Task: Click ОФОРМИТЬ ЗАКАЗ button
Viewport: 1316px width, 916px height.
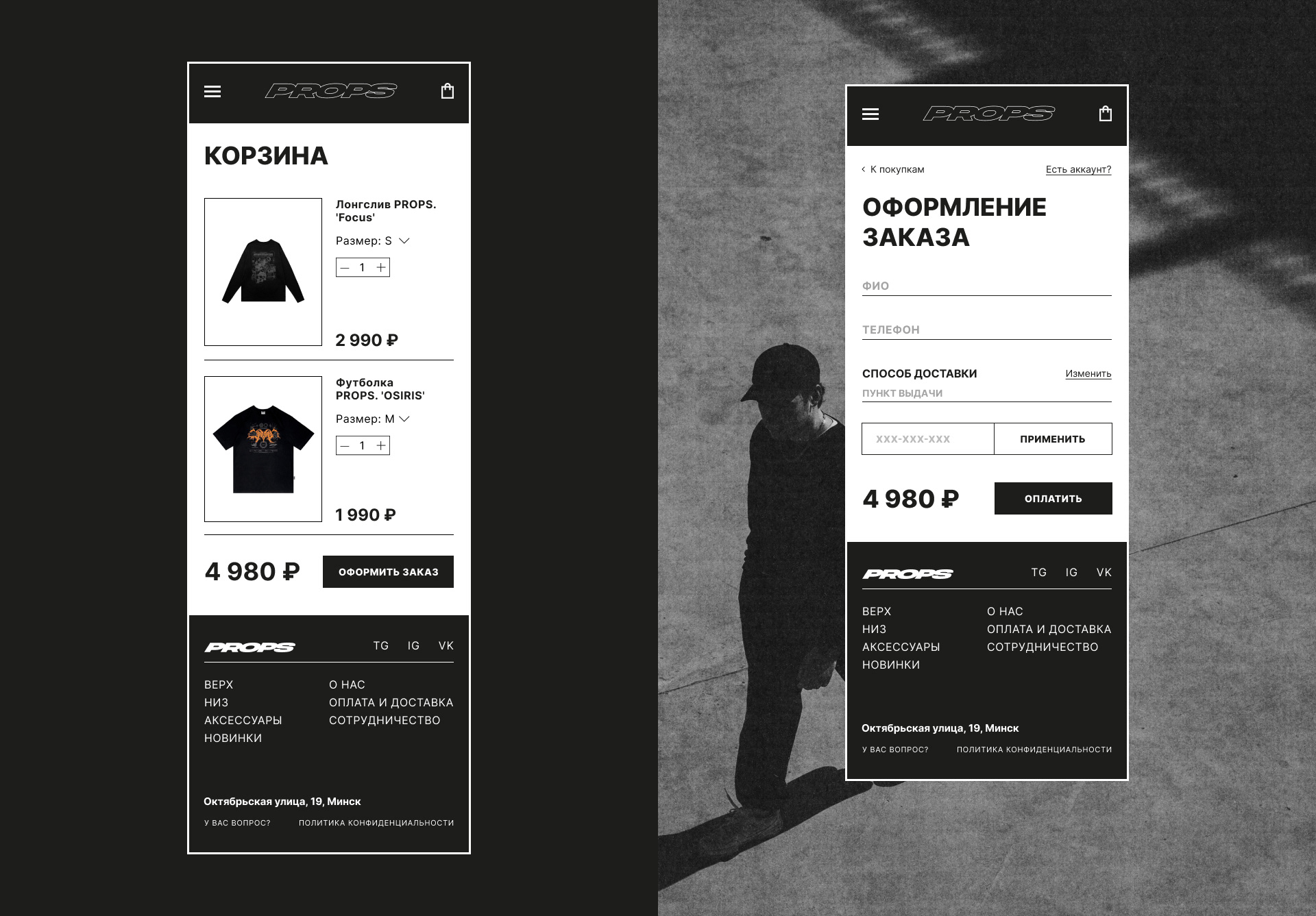Action: click(388, 571)
